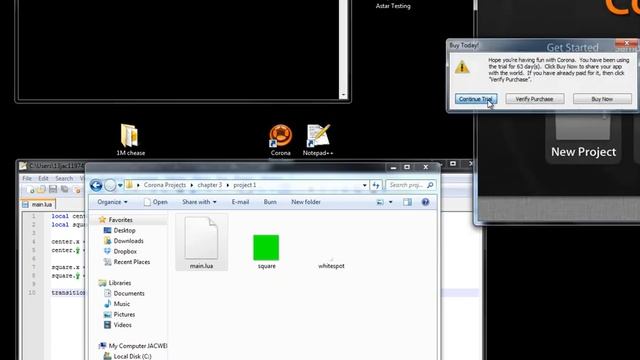Toggle the preview pane icon
Screen dimensions: 640x360
click(x=407, y=202)
